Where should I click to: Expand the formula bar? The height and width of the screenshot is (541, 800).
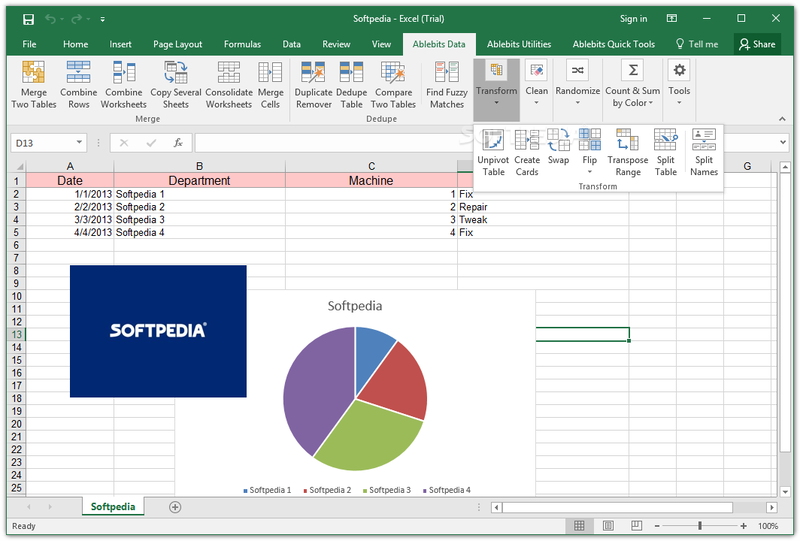tap(783, 143)
